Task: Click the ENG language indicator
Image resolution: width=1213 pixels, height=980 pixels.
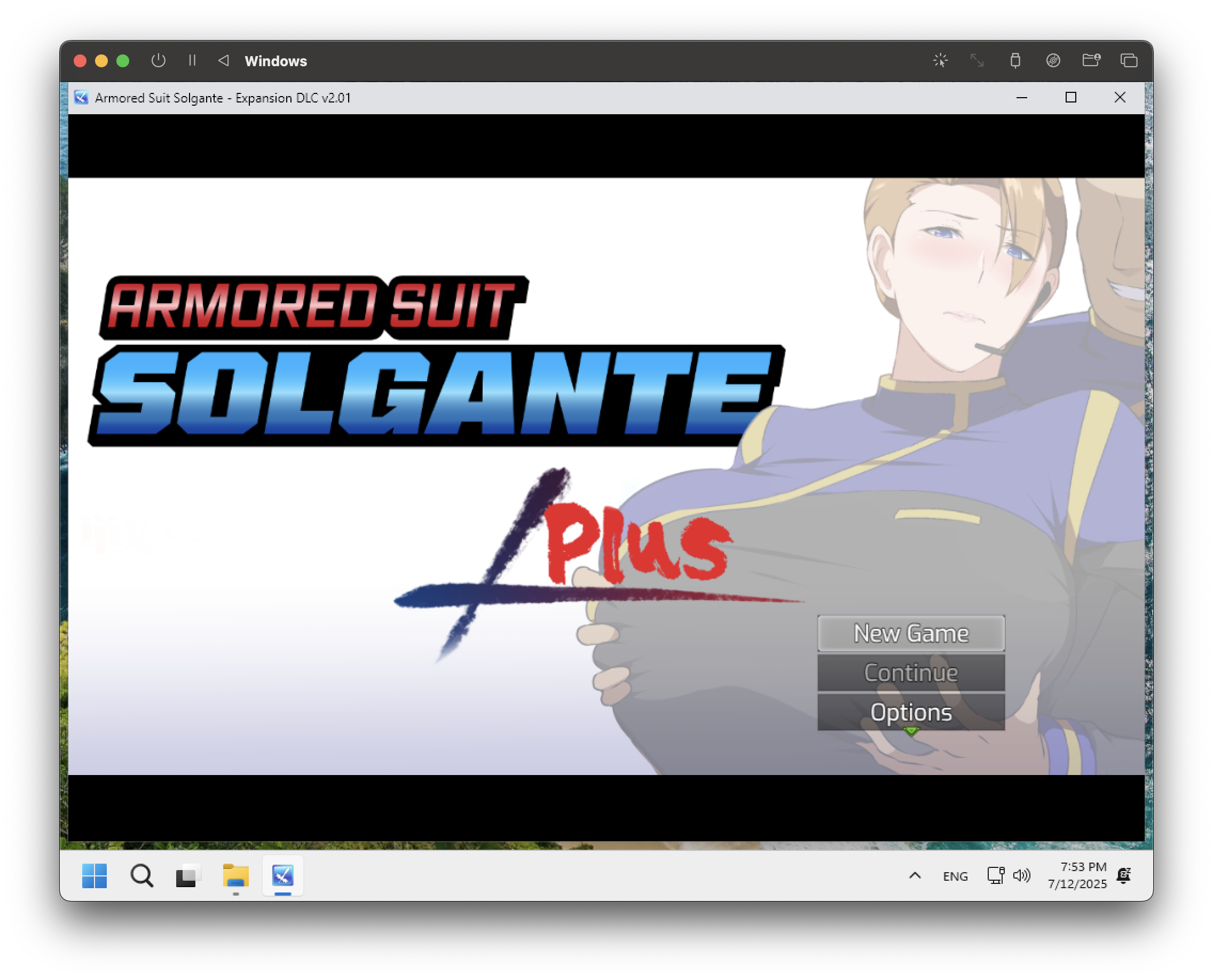Action: (x=955, y=876)
